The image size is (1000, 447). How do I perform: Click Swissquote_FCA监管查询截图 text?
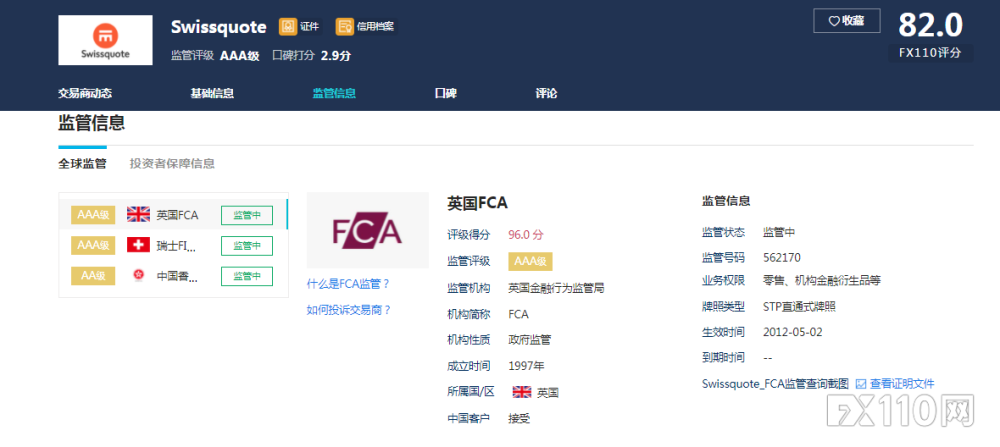point(775,384)
